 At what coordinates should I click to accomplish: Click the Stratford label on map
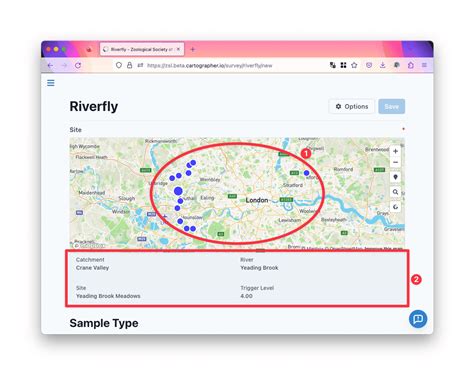pos(293,185)
